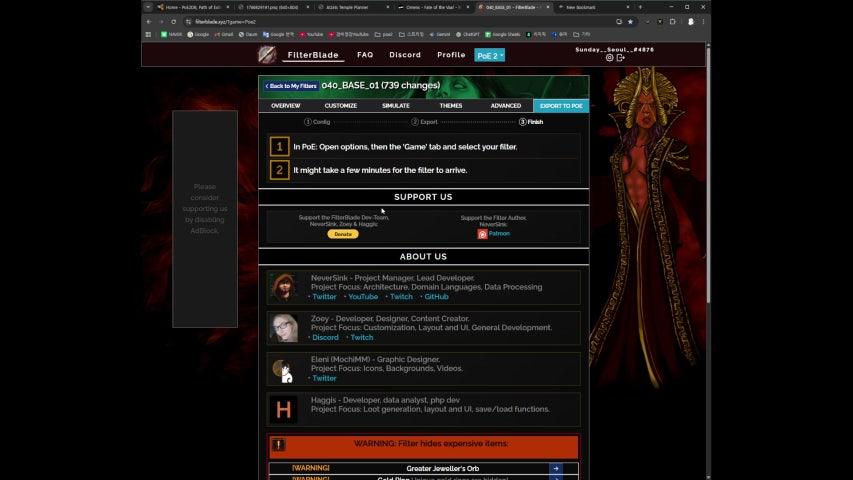Open the Daum bookmark
The width and height of the screenshot is (853, 480).
248,34
